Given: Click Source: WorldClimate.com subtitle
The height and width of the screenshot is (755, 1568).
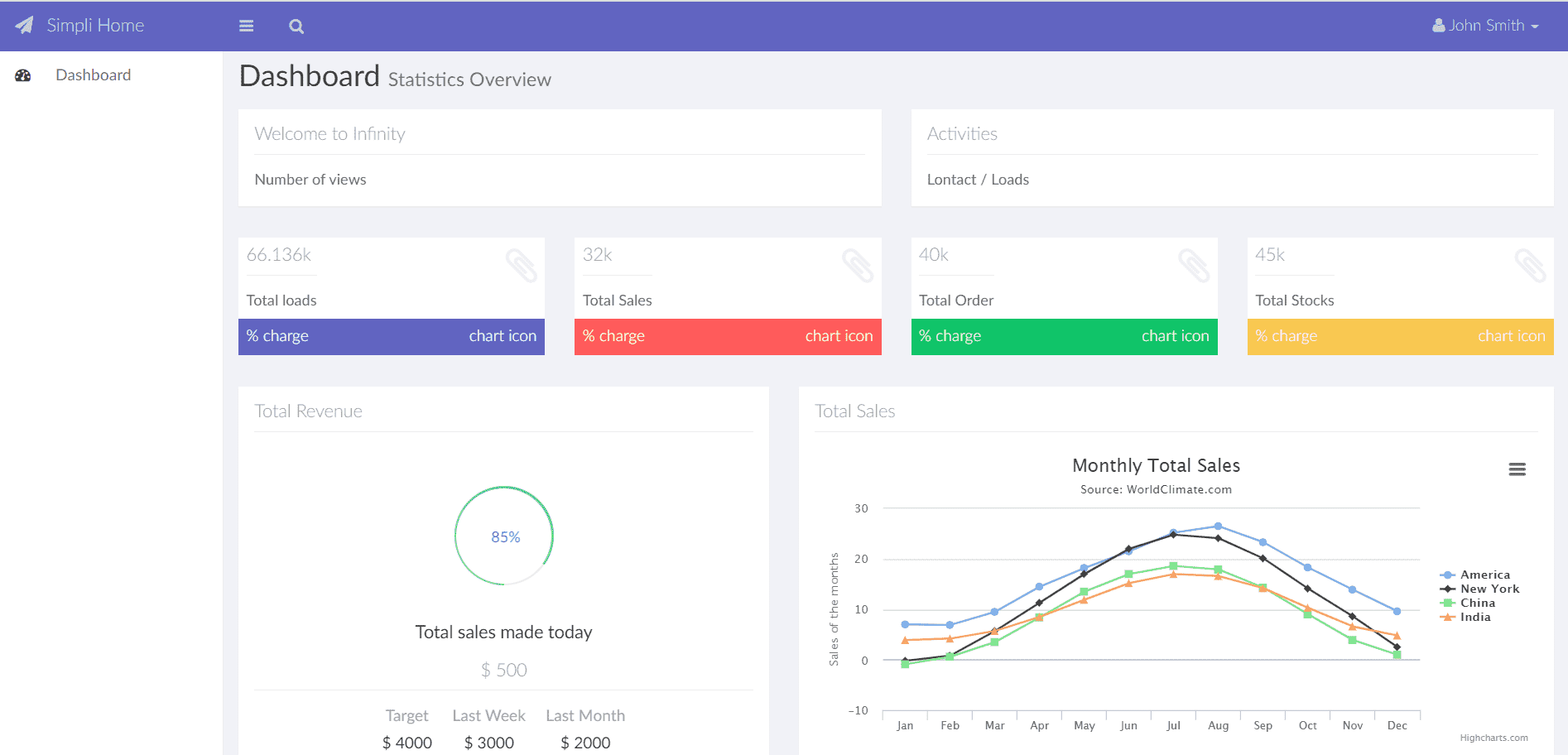Looking at the screenshot, I should (1156, 489).
